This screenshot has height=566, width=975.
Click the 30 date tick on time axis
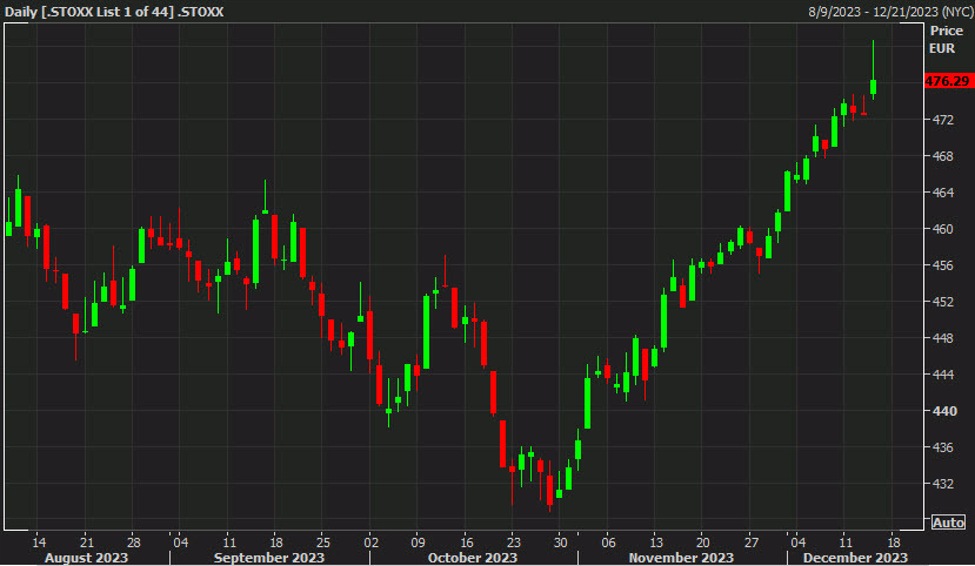(x=560, y=541)
